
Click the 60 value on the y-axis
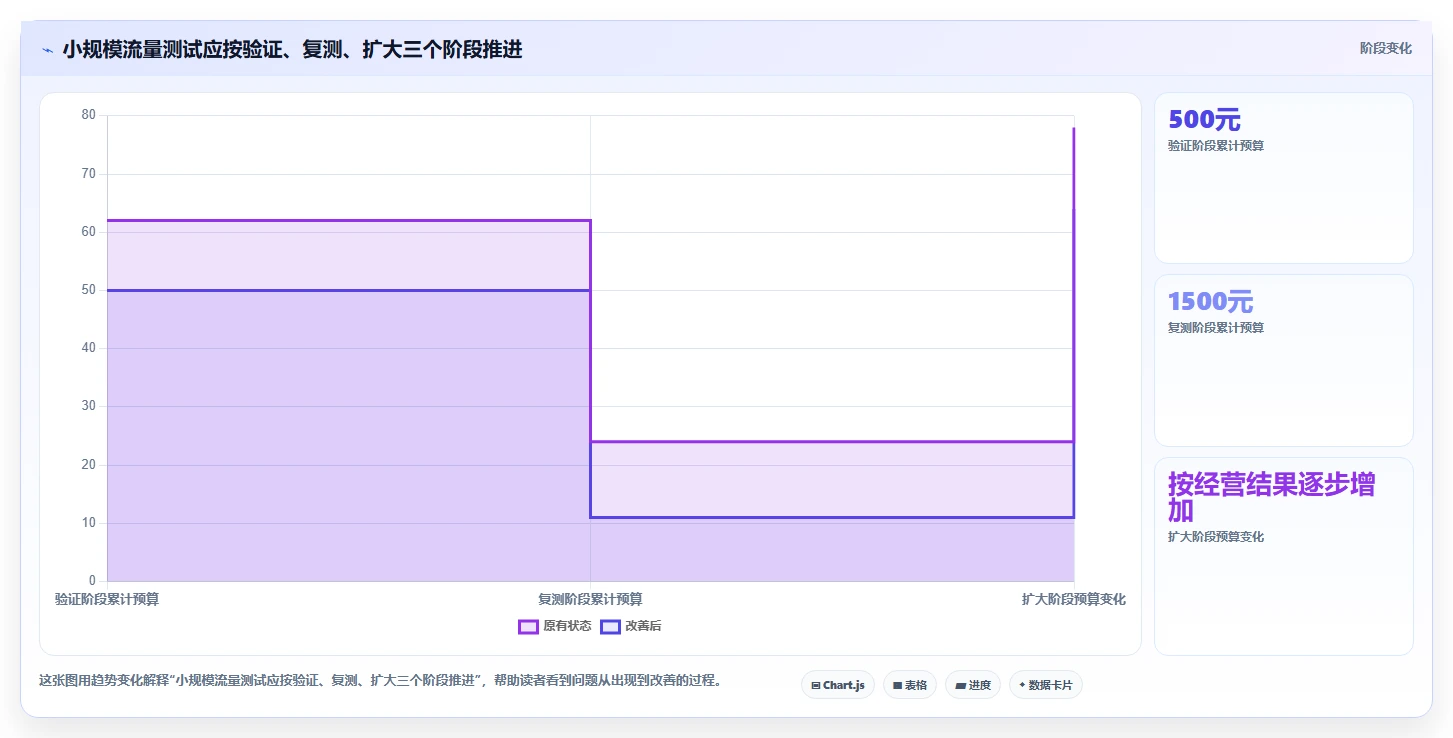[89, 232]
